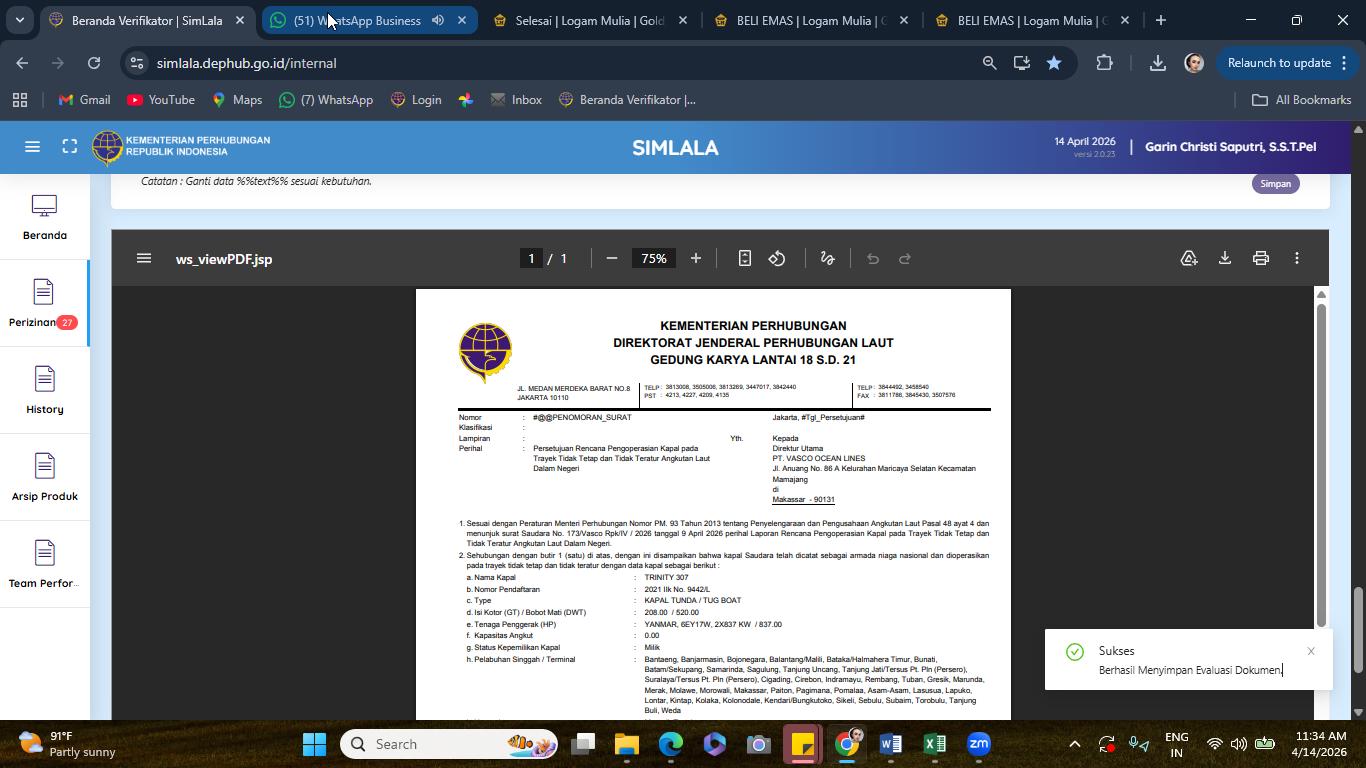This screenshot has height=768, width=1366.
Task: Download the ws_viewPDF.jsp document
Action: (x=1224, y=258)
